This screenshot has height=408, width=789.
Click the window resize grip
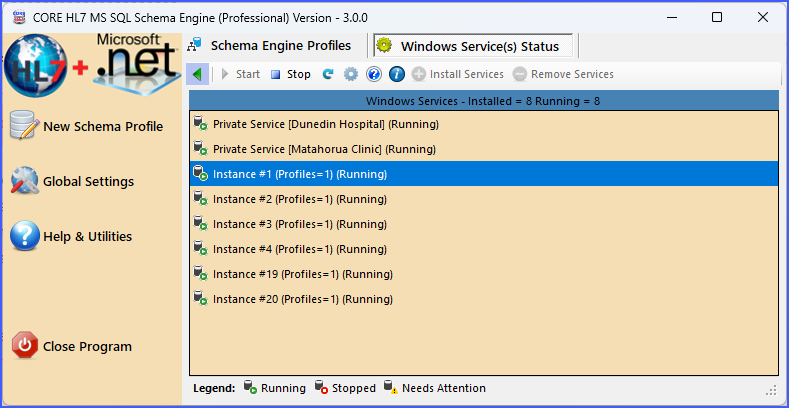[x=773, y=390]
